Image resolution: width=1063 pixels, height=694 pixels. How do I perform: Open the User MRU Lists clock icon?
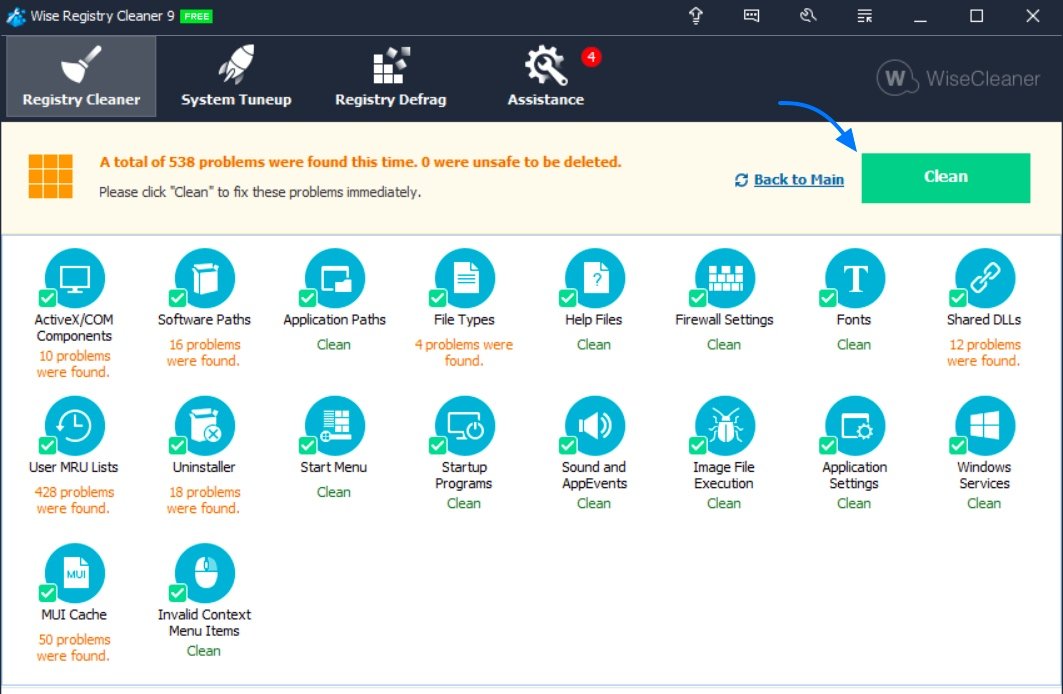coord(75,426)
